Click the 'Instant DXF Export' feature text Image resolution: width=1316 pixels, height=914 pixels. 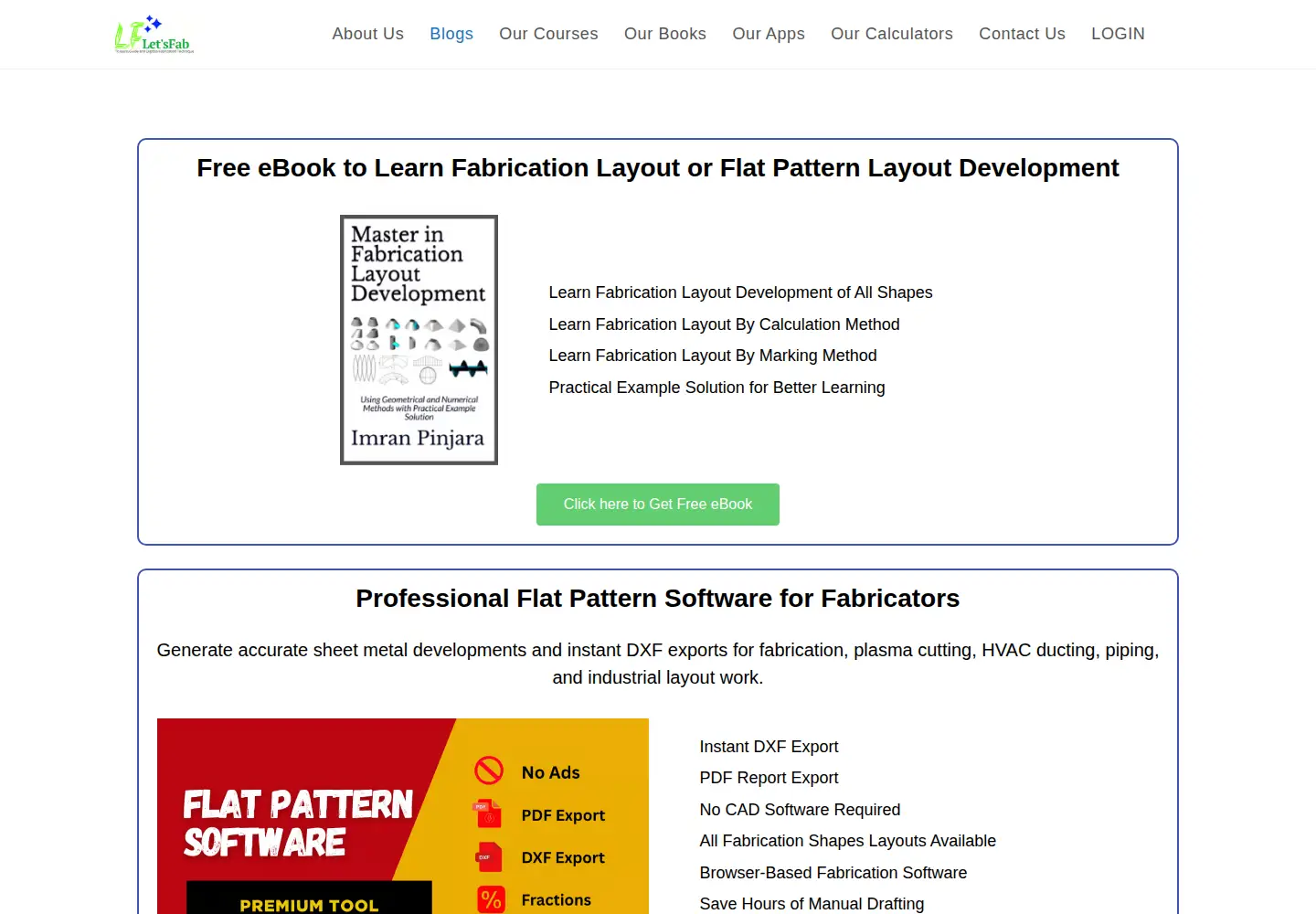(769, 747)
